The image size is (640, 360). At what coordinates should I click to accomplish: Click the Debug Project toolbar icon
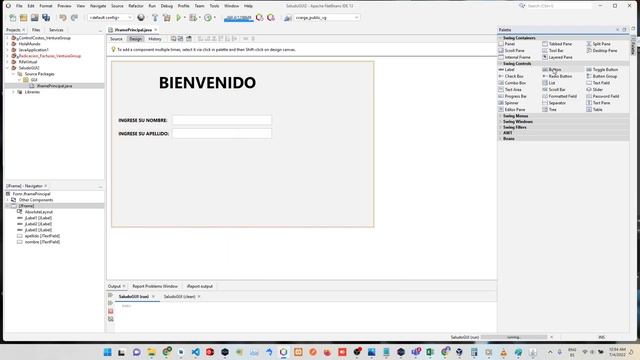pos(193,18)
